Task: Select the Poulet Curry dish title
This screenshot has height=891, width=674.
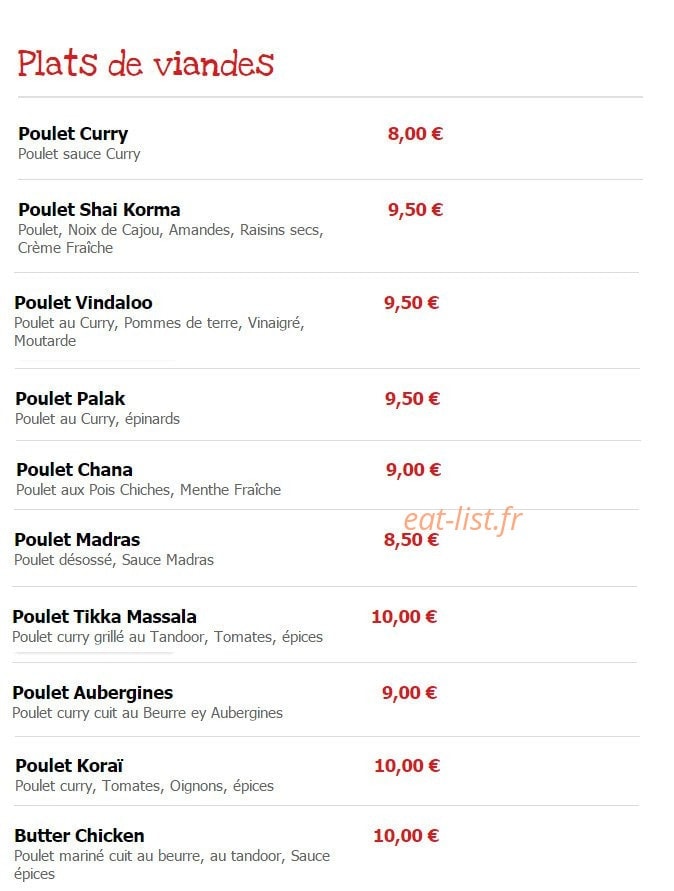Action: coord(73,134)
